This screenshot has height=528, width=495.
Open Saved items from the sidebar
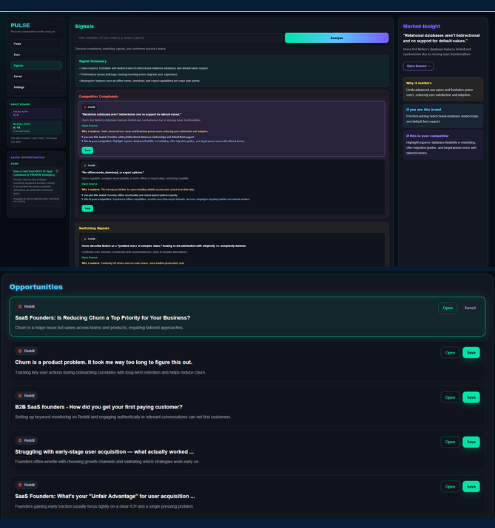[36, 76]
